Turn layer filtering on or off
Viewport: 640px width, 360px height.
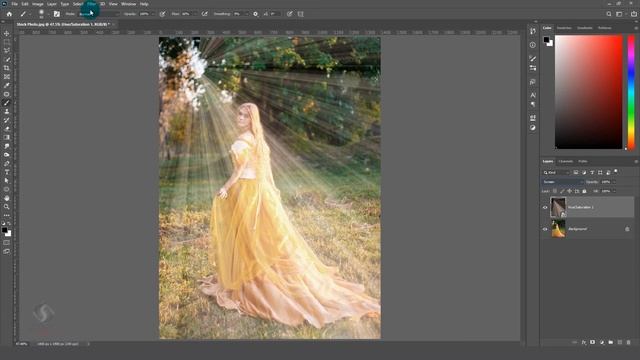tap(616, 172)
